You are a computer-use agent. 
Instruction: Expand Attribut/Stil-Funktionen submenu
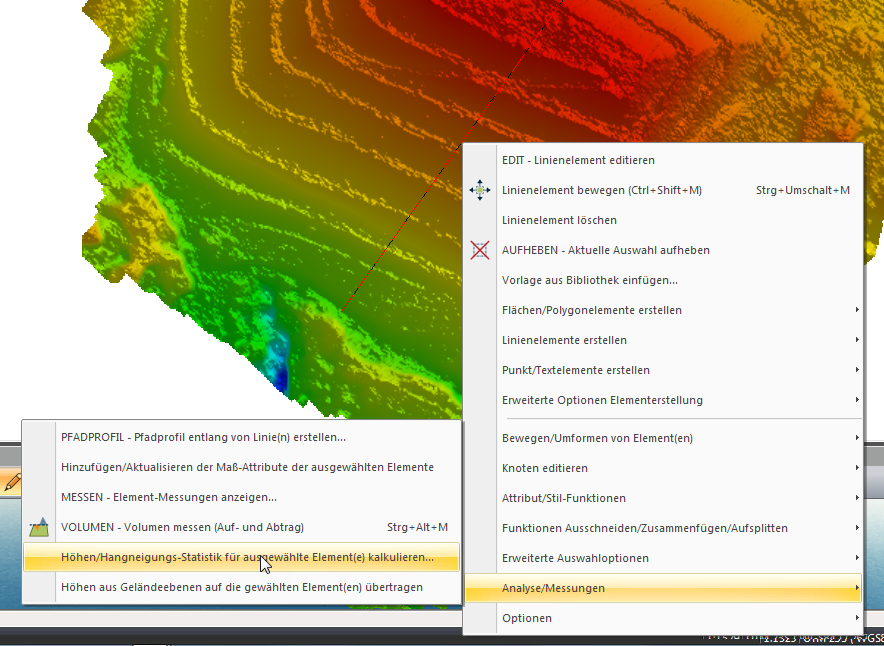tap(663, 498)
